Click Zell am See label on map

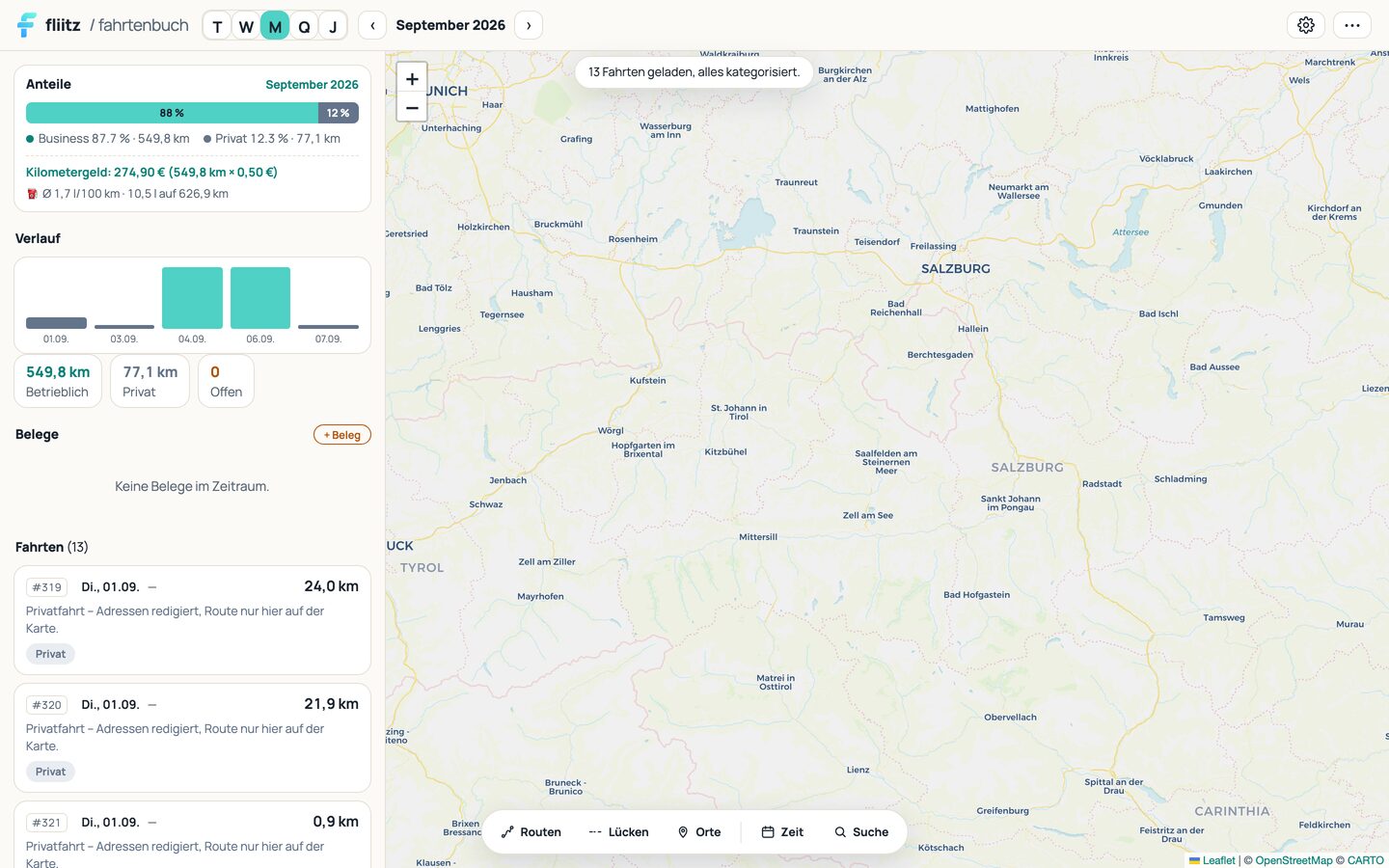click(x=868, y=515)
